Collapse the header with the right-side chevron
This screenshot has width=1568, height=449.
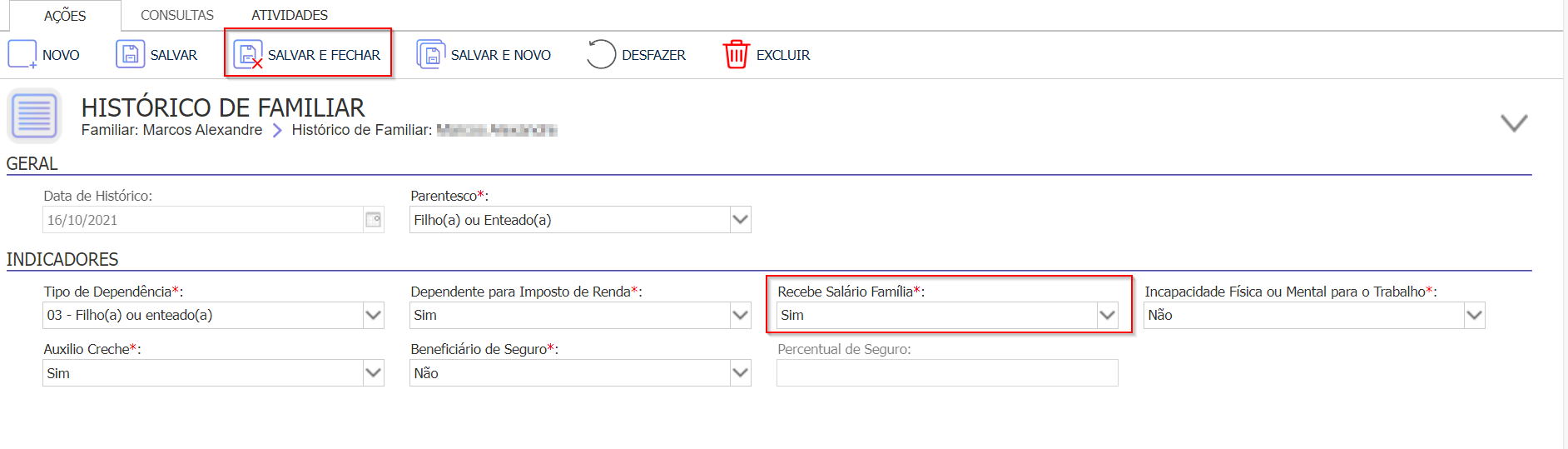click(x=1514, y=123)
